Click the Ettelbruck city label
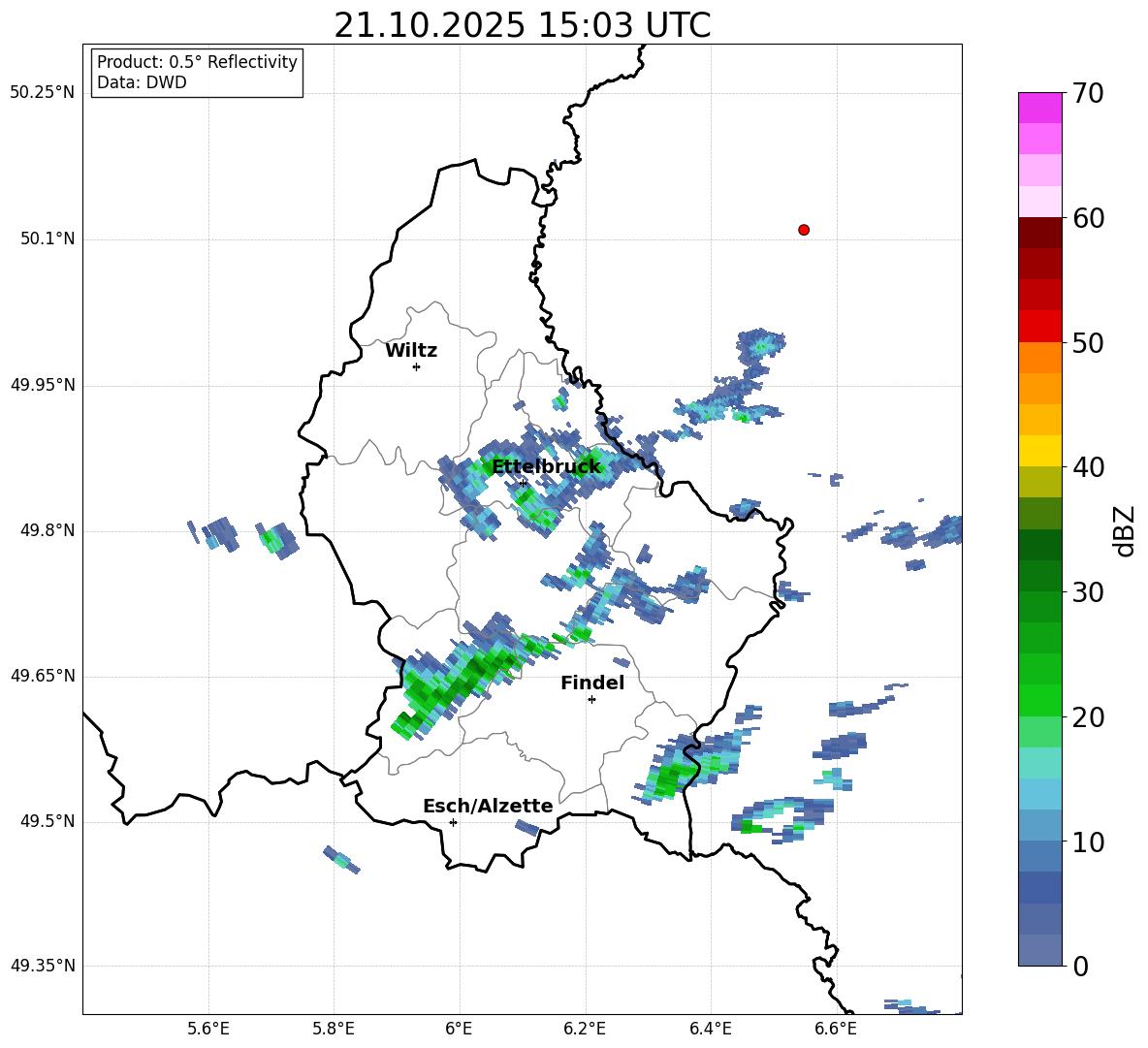This screenshot has width=1148, height=1048. click(x=546, y=467)
